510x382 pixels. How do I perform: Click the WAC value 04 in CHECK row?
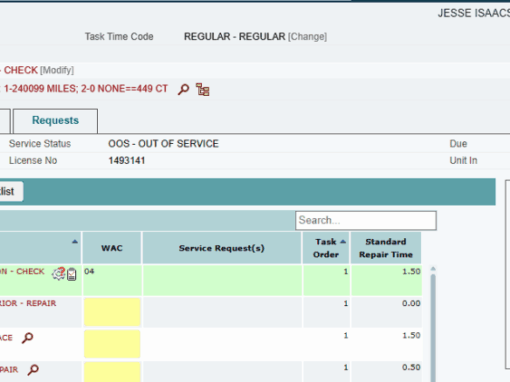click(89, 271)
